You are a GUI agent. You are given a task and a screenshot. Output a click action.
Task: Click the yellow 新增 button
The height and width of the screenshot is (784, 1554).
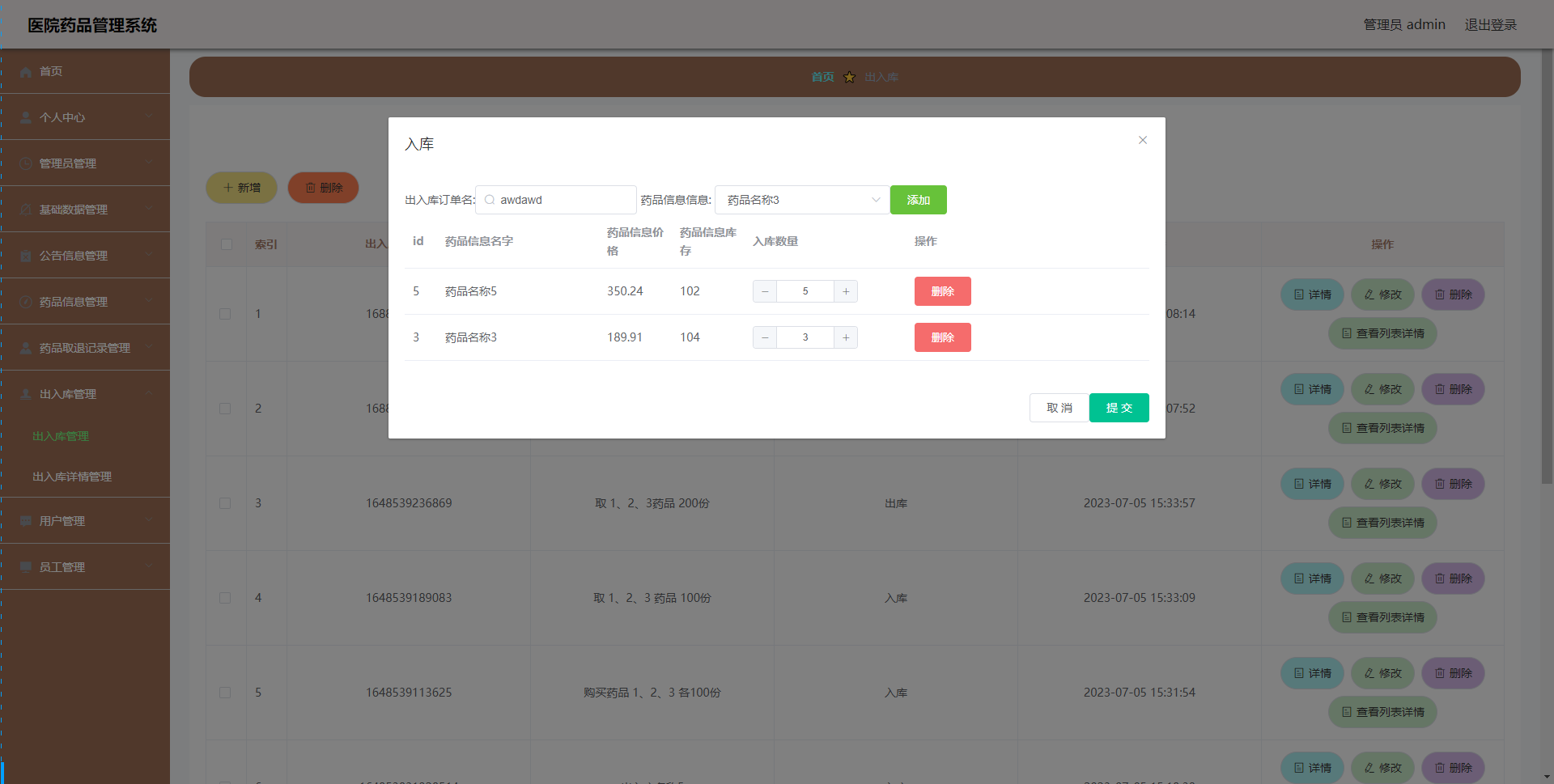241,188
